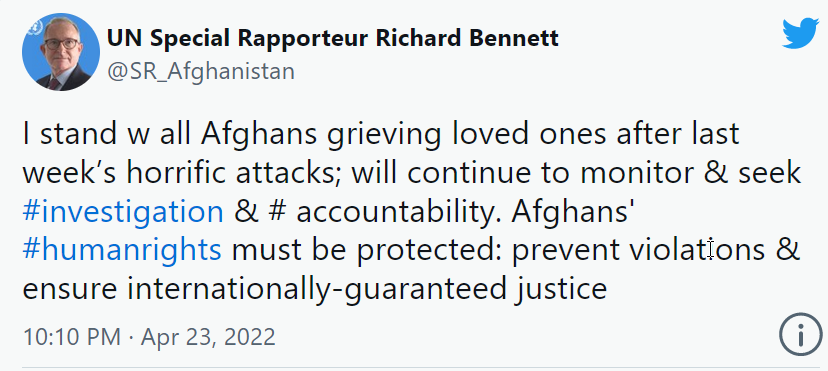Open the tweet info circle icon
The height and width of the screenshot is (371, 828).
pyautogui.click(x=801, y=334)
